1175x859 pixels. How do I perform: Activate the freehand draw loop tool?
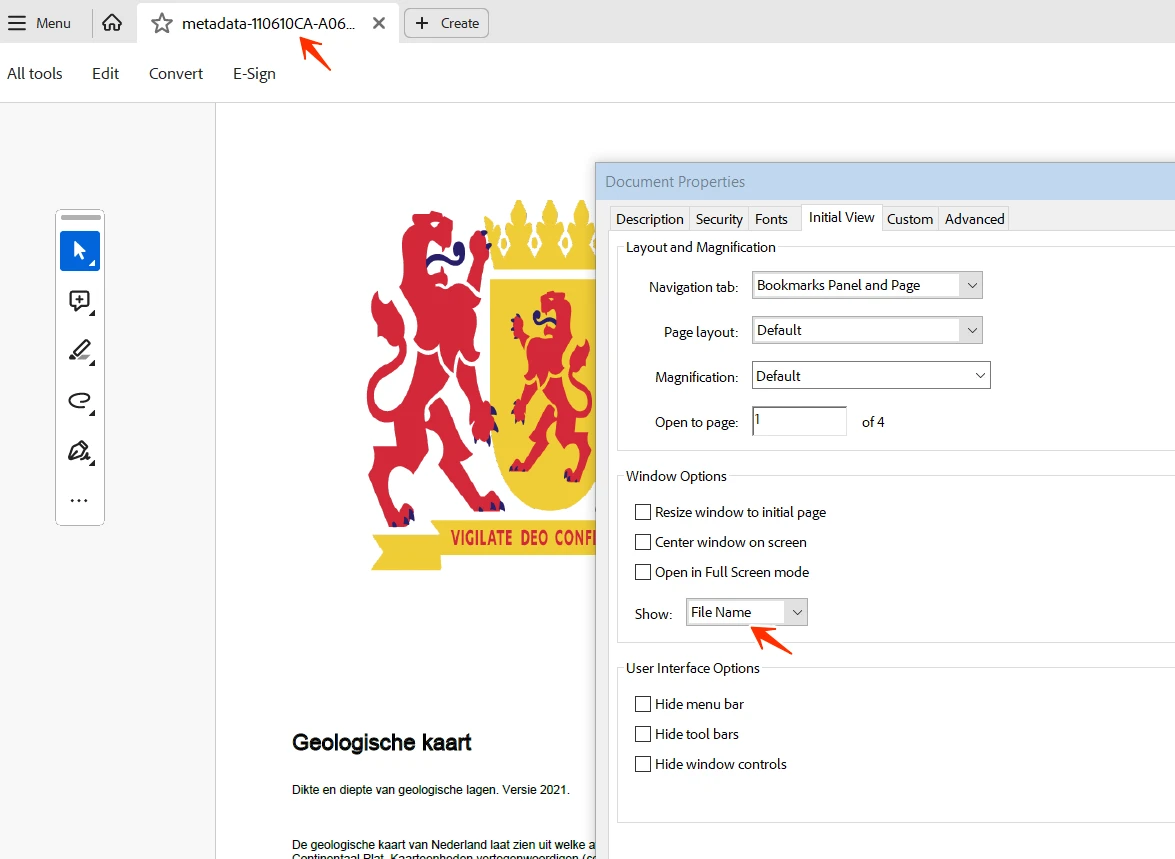(79, 401)
